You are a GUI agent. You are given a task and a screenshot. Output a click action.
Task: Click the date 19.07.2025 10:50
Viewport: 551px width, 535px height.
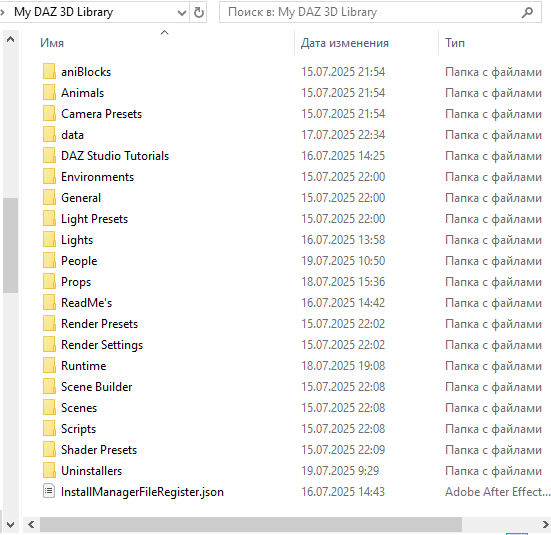(343, 261)
